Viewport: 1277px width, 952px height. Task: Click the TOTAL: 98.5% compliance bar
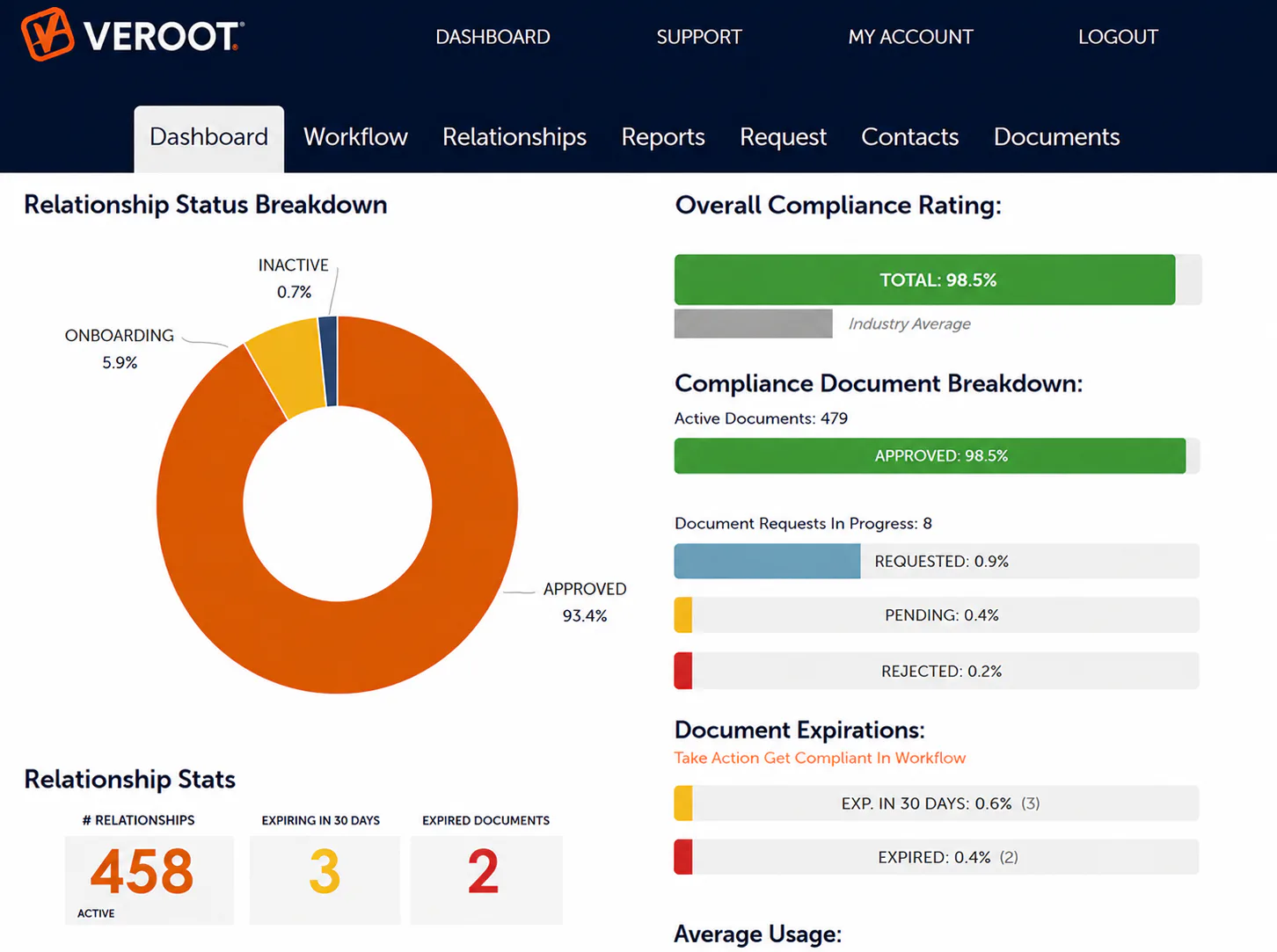tap(938, 280)
